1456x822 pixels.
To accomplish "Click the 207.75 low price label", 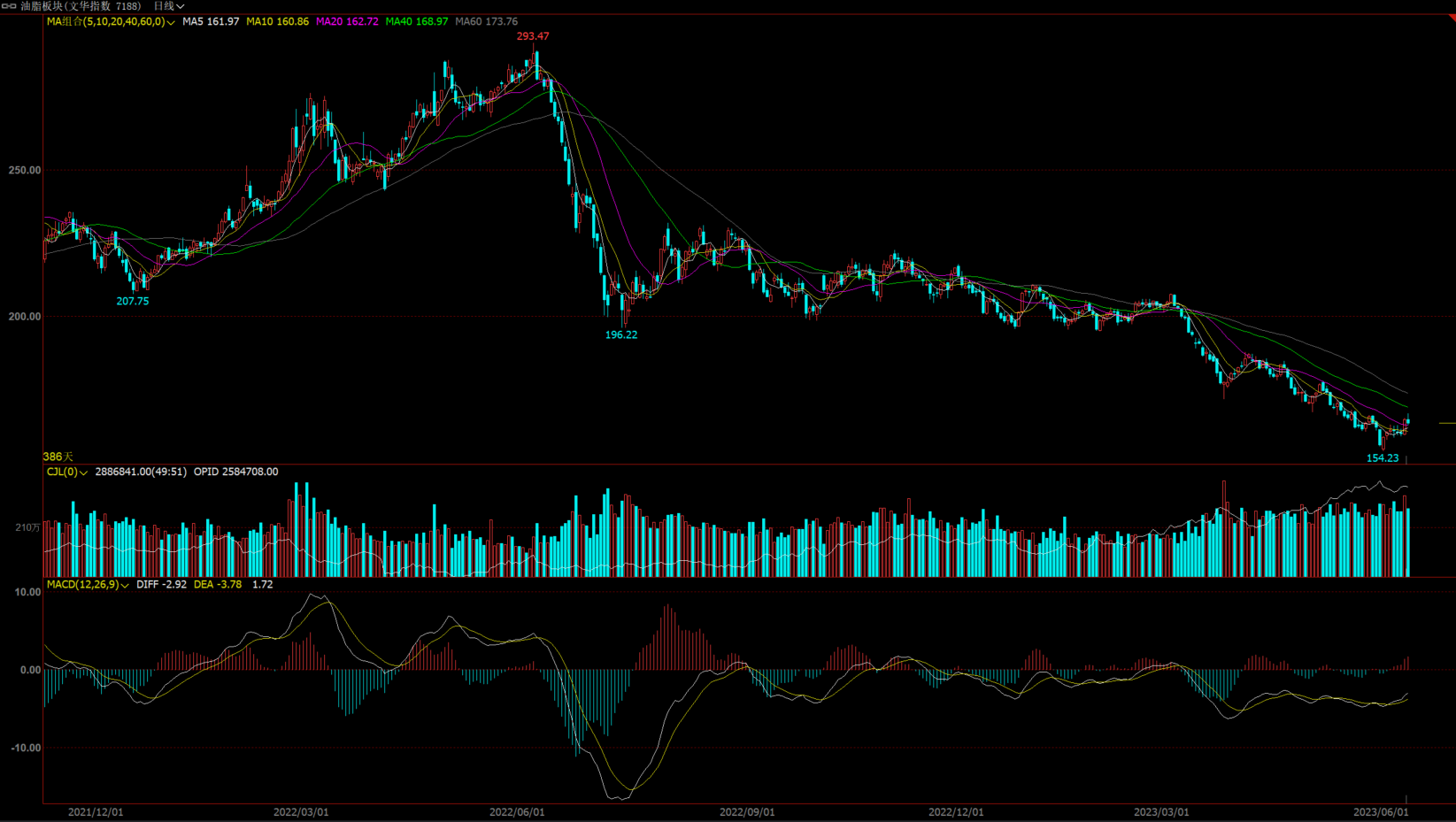I will click(x=133, y=301).
